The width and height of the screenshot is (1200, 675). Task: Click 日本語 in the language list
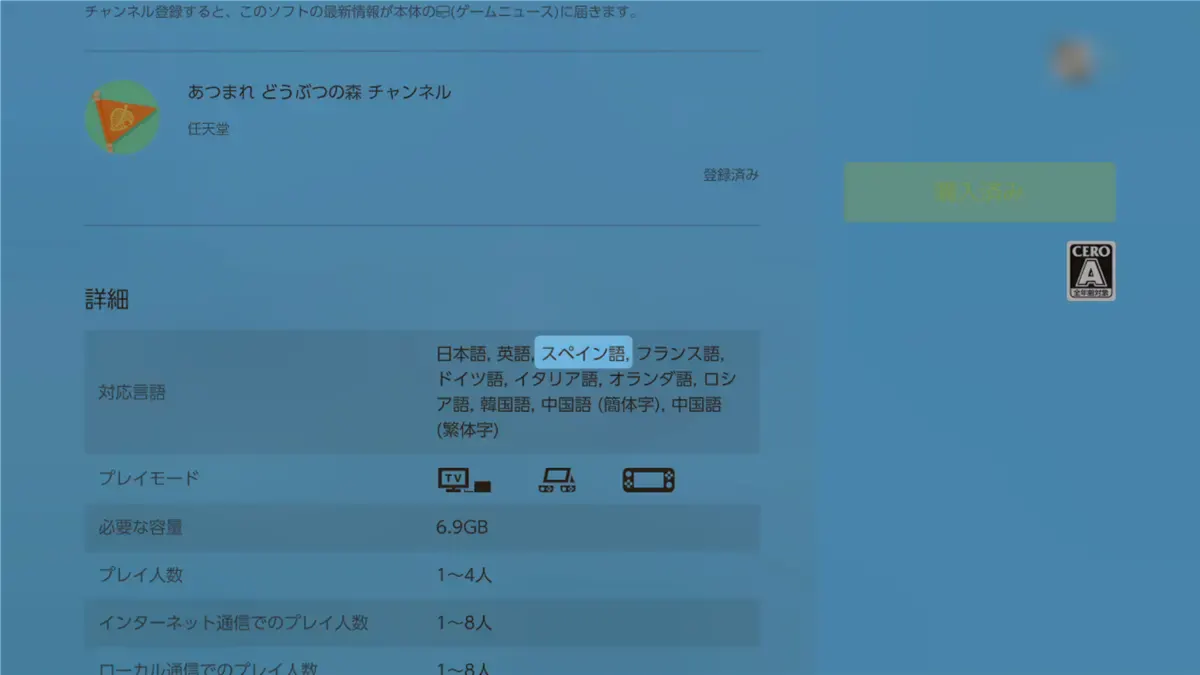(461, 353)
